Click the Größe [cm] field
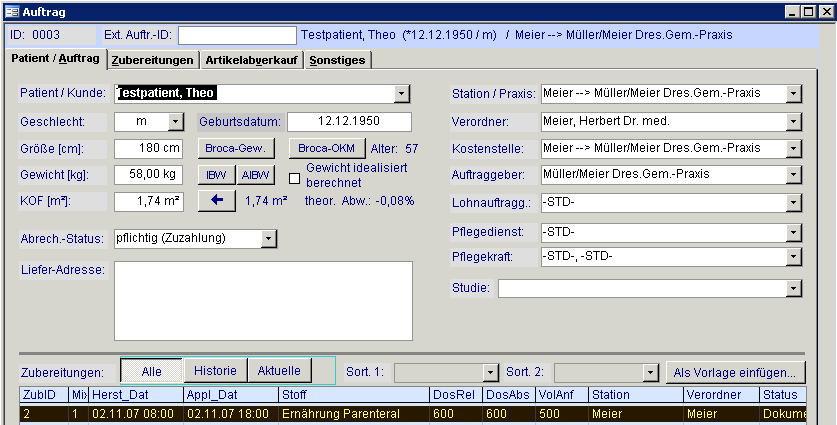 click(x=148, y=148)
